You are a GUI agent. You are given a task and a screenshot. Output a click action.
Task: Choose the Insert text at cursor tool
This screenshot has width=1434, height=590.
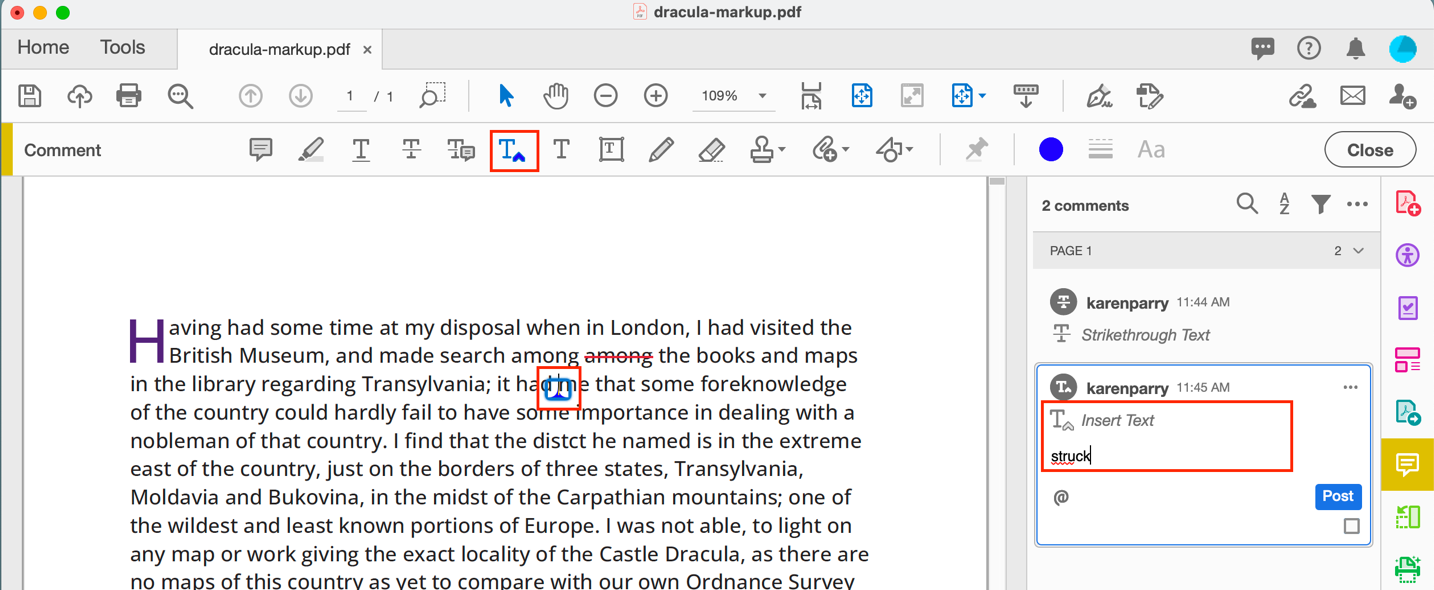[514, 151]
